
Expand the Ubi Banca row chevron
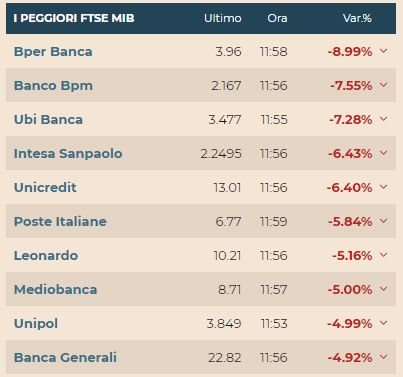click(x=384, y=119)
